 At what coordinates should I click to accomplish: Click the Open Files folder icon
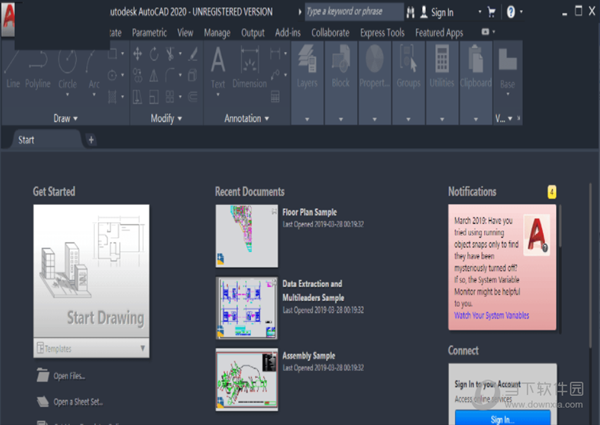click(43, 375)
